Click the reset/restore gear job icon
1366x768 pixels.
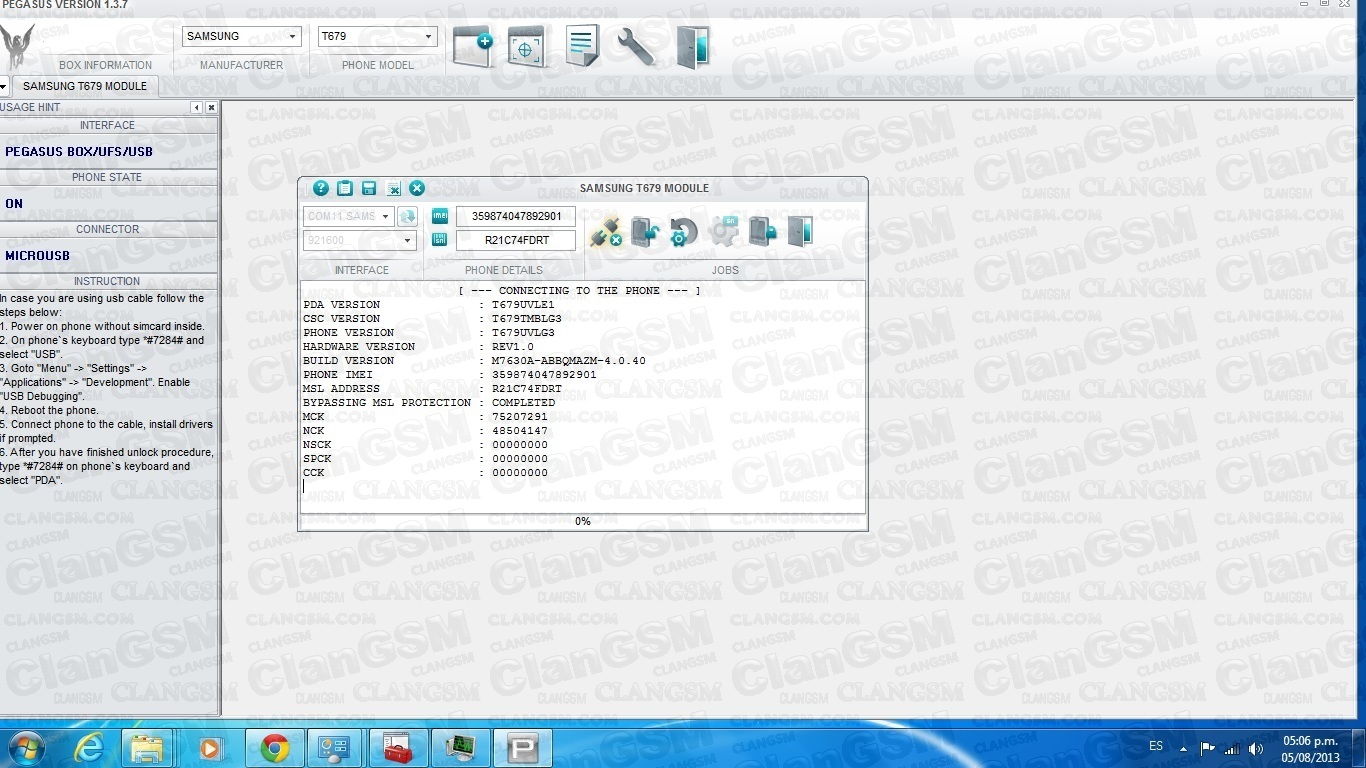tap(684, 232)
